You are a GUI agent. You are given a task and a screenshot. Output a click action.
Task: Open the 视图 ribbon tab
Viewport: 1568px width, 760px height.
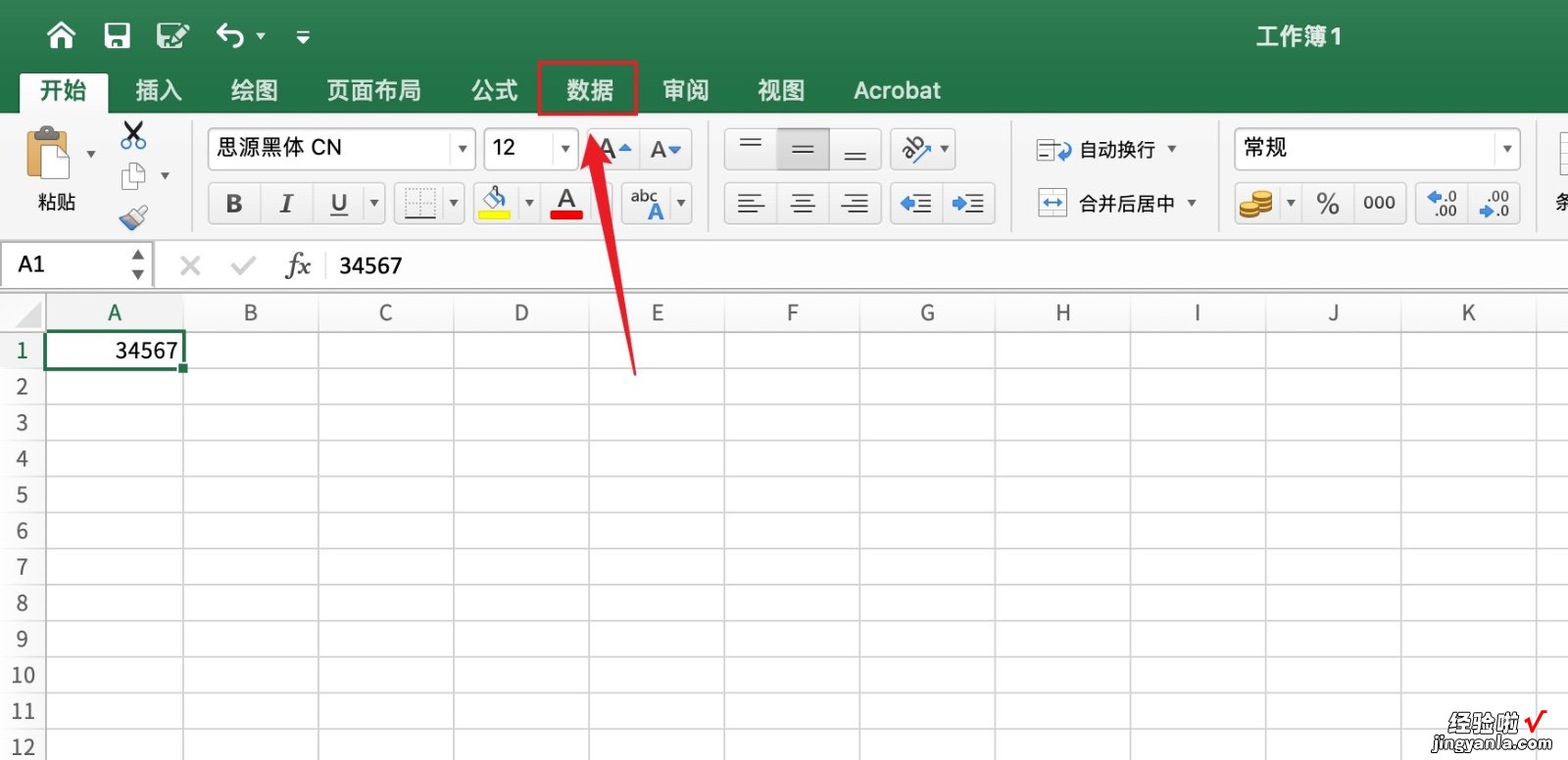pos(781,90)
